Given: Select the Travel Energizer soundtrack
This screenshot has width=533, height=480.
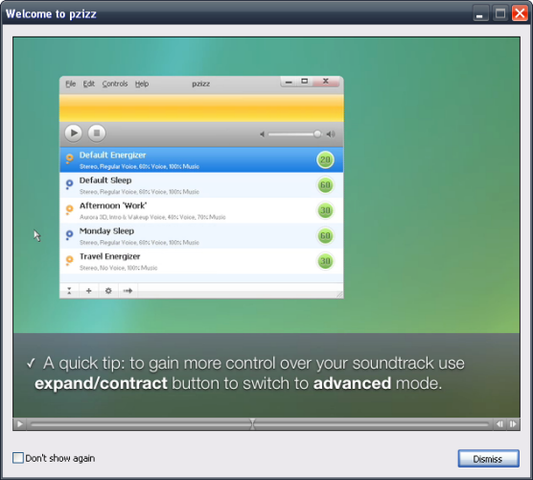Looking at the screenshot, I should click(x=201, y=261).
